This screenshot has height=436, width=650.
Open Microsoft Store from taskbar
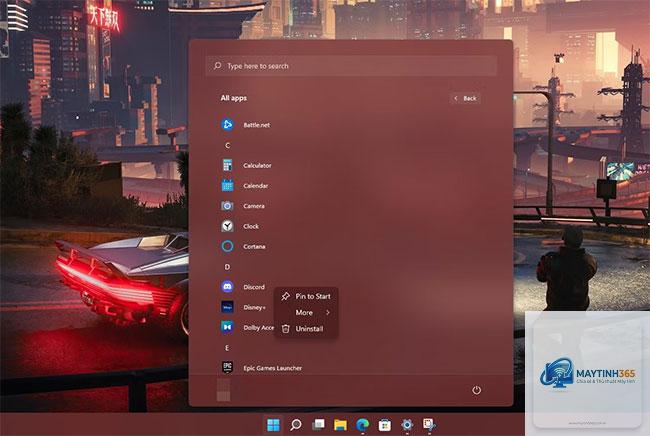click(x=385, y=425)
